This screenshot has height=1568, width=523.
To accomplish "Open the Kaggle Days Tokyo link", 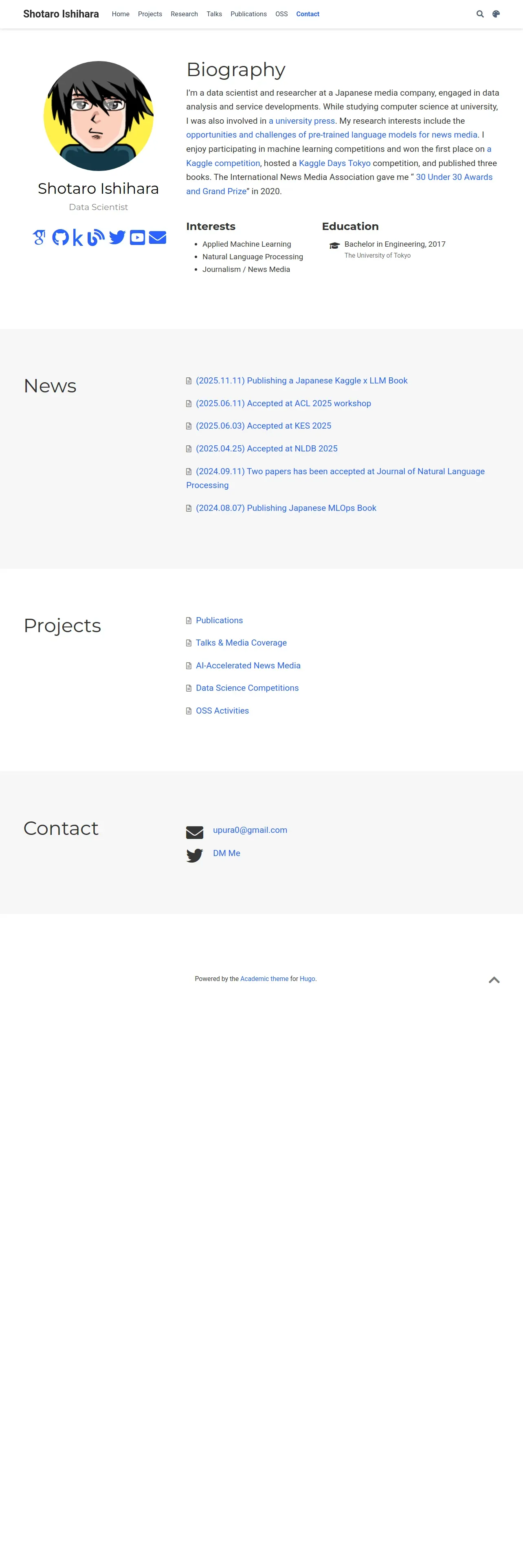I will click(334, 163).
